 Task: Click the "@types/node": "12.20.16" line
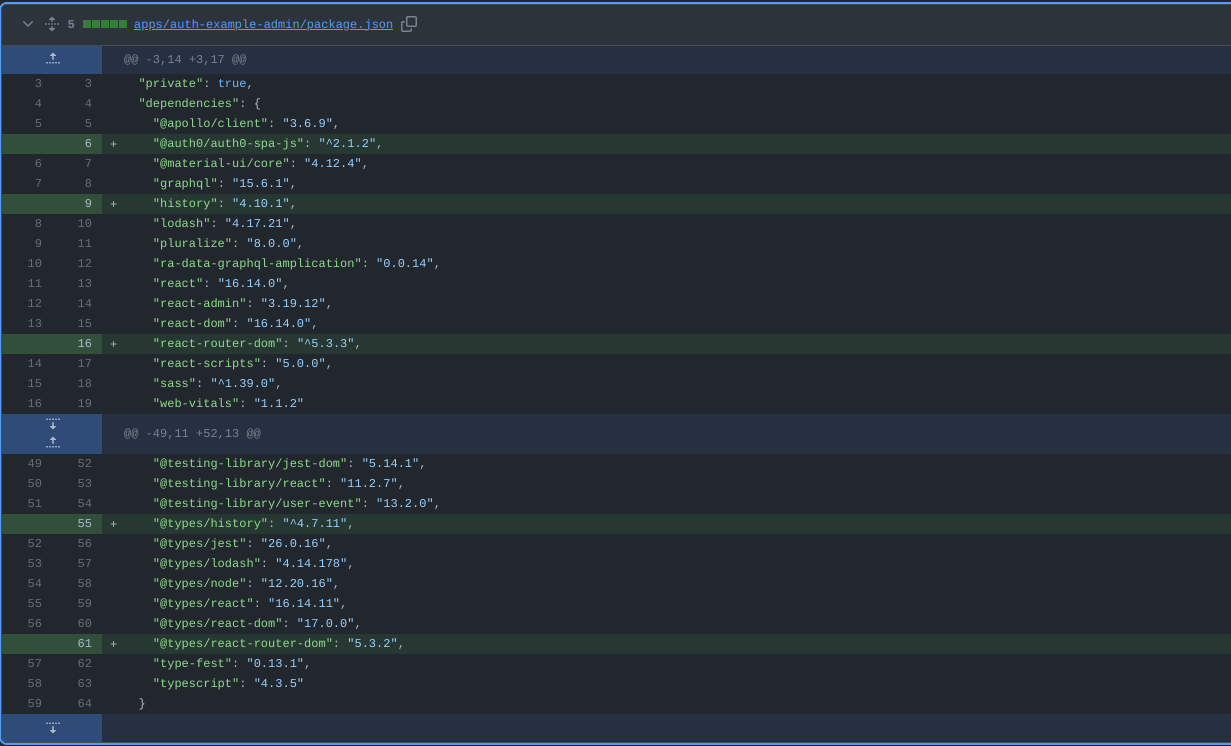[x=666, y=584]
